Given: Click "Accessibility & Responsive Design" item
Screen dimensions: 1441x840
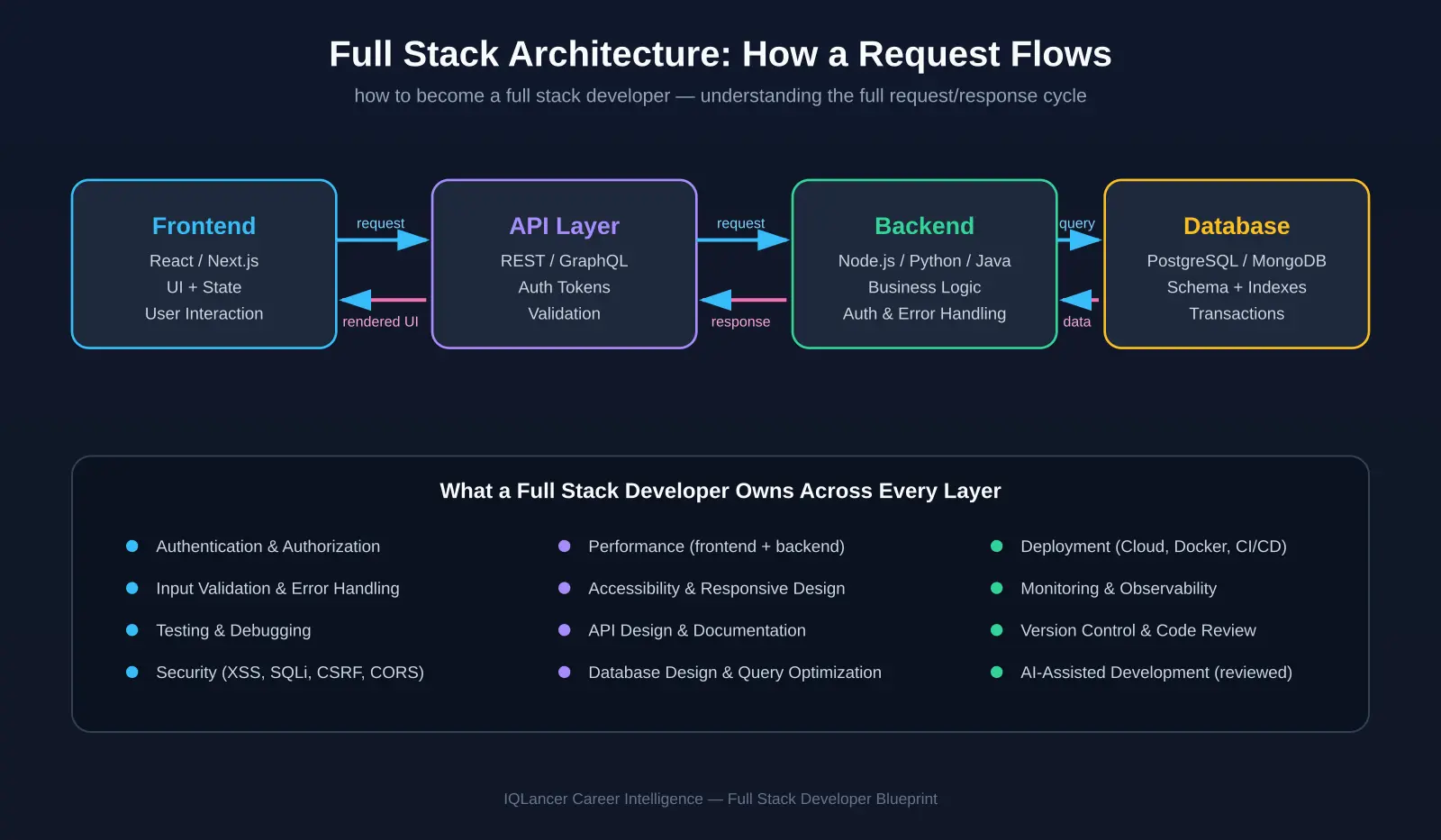Looking at the screenshot, I should (x=717, y=589).
